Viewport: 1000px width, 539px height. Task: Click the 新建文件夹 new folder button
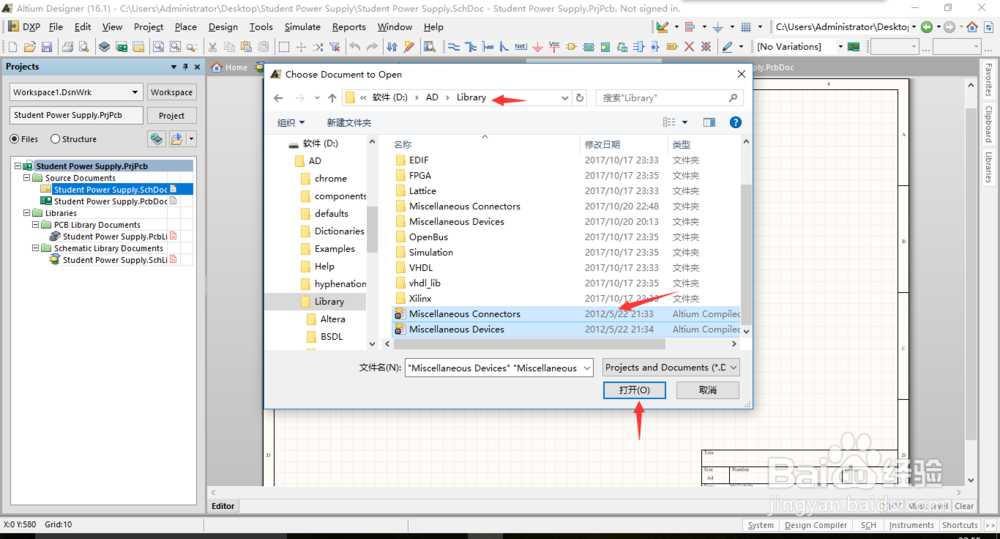tap(349, 122)
